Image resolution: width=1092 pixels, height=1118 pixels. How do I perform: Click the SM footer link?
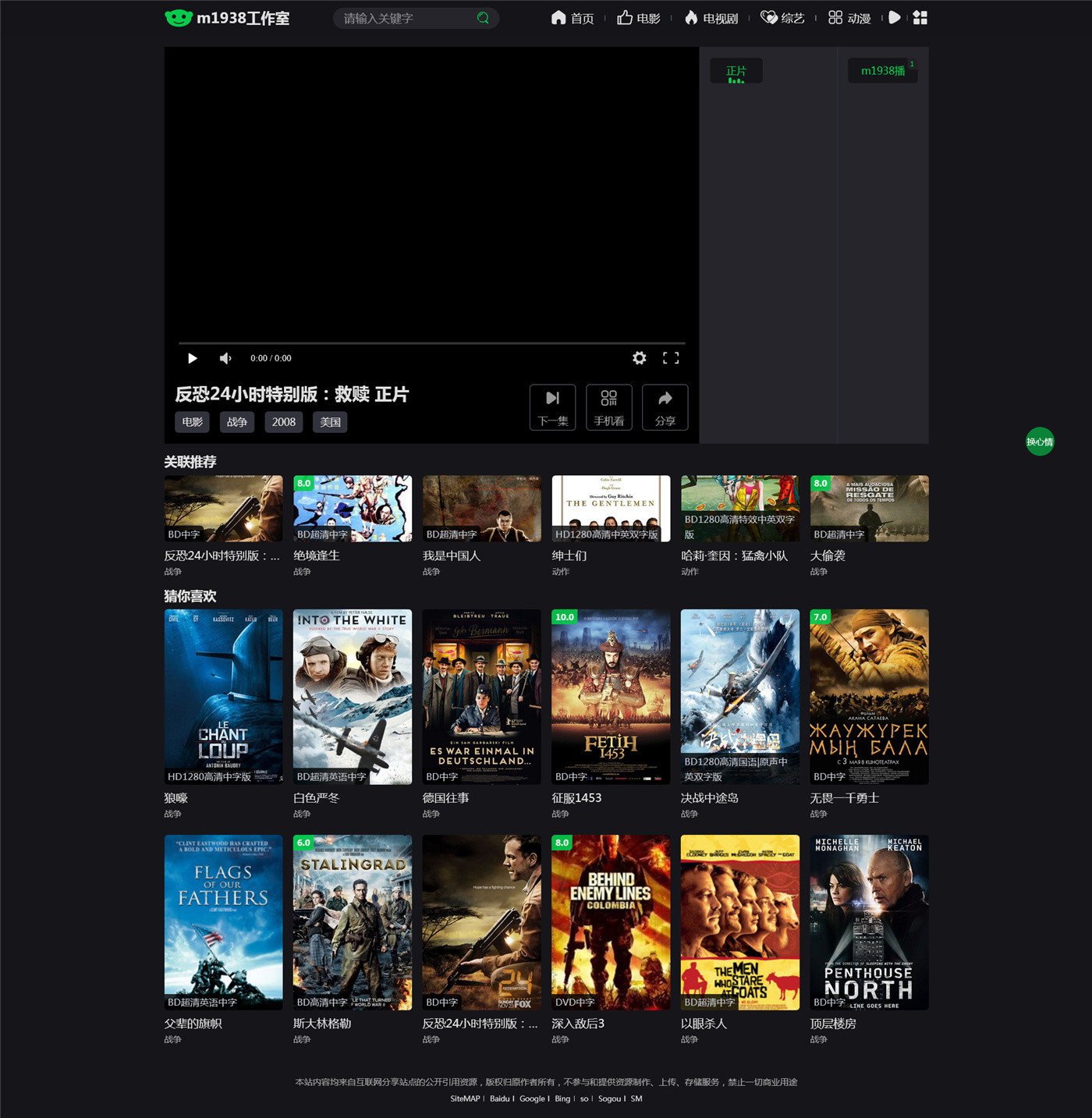coord(636,1098)
